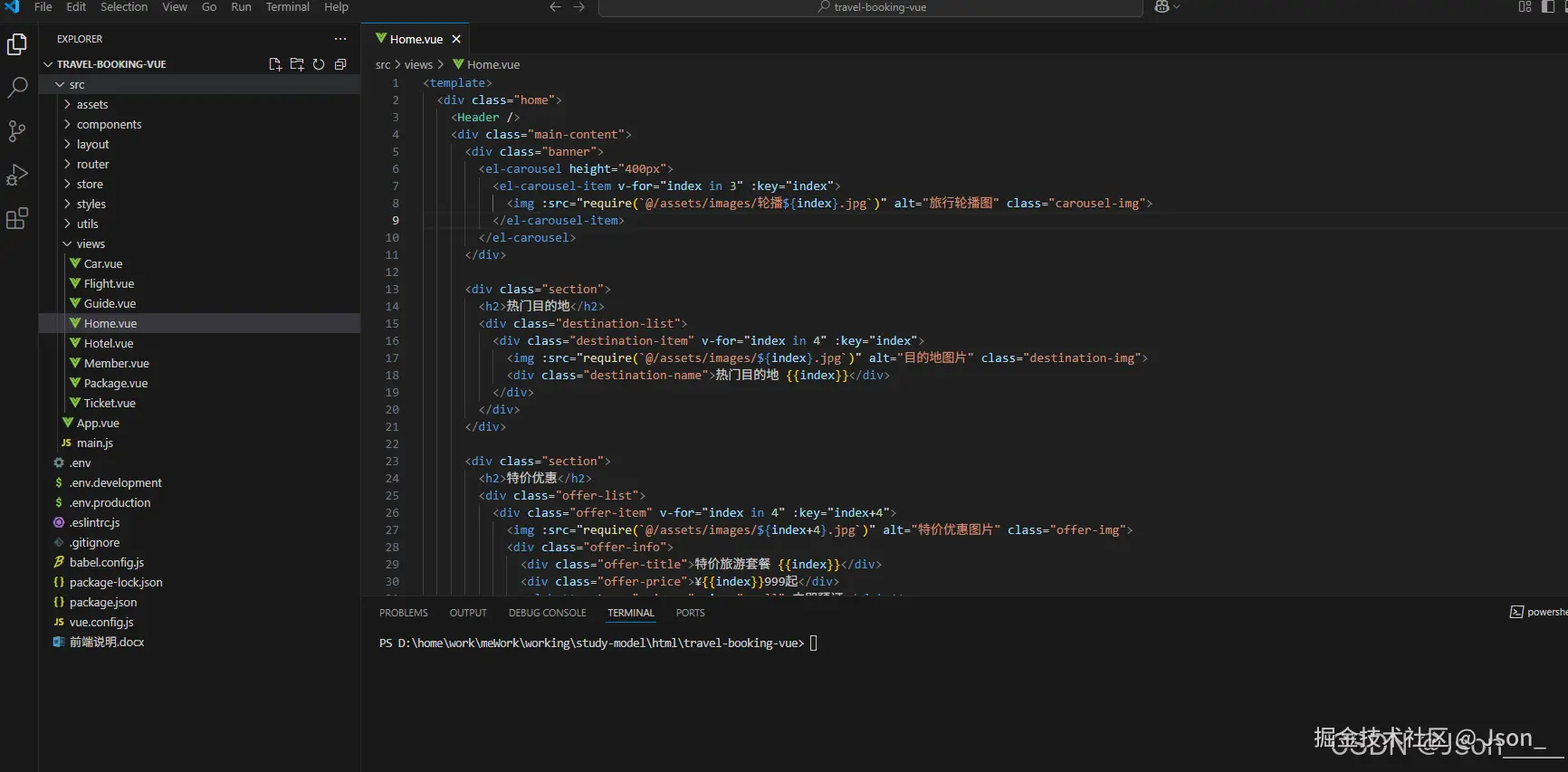1568x772 pixels.
Task: Click the New File icon in Explorer
Action: pyautogui.click(x=275, y=64)
